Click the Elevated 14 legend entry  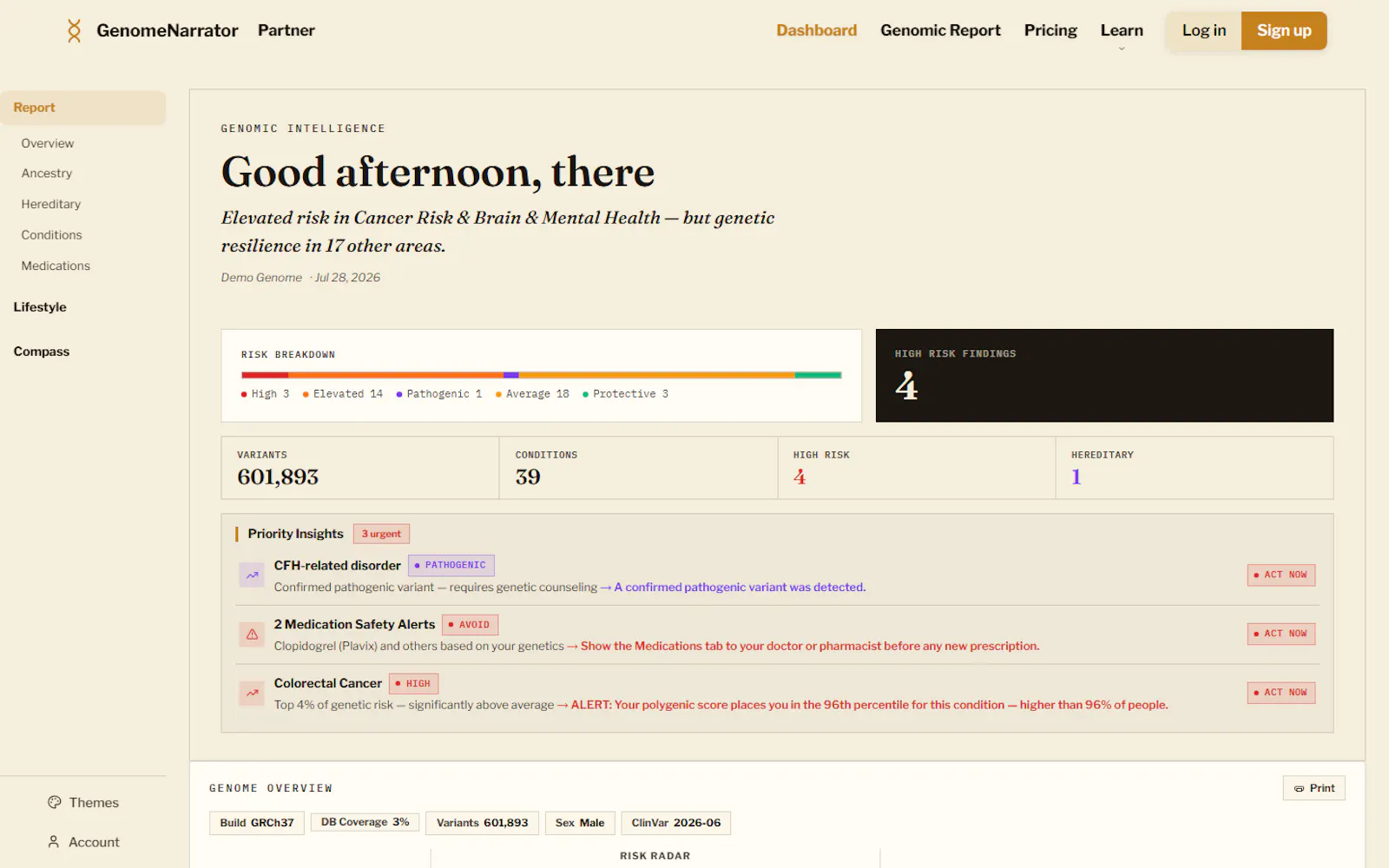343,394
